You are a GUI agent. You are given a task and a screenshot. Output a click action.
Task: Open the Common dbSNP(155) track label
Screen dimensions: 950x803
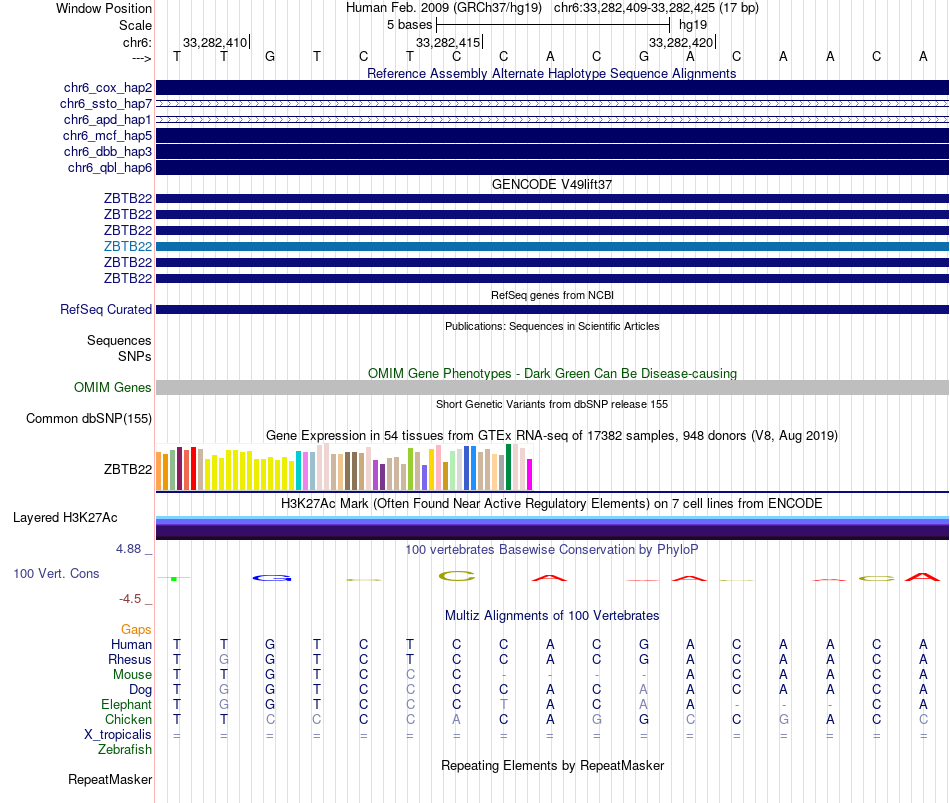(89, 419)
